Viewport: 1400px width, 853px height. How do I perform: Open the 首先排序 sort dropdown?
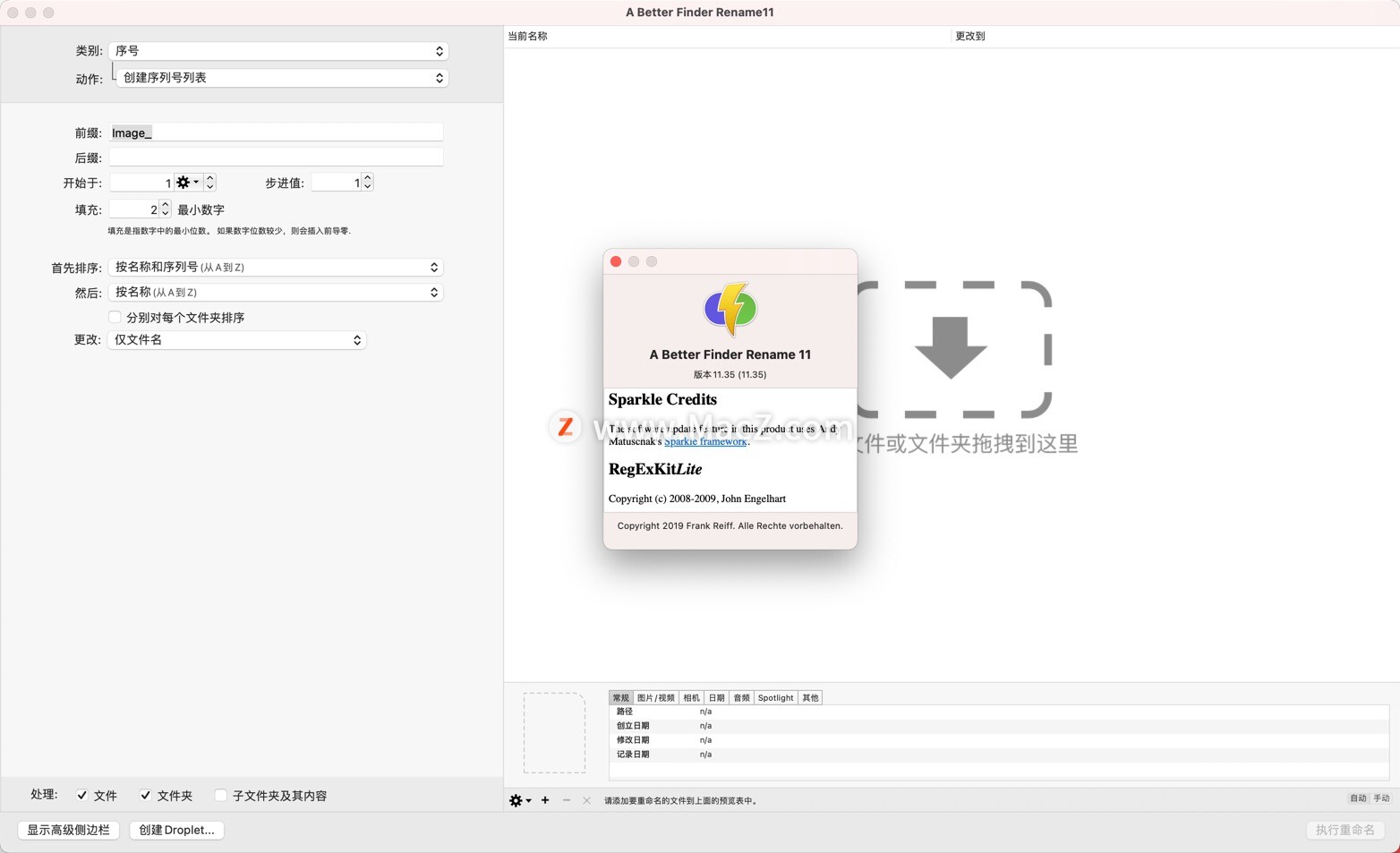[276, 267]
